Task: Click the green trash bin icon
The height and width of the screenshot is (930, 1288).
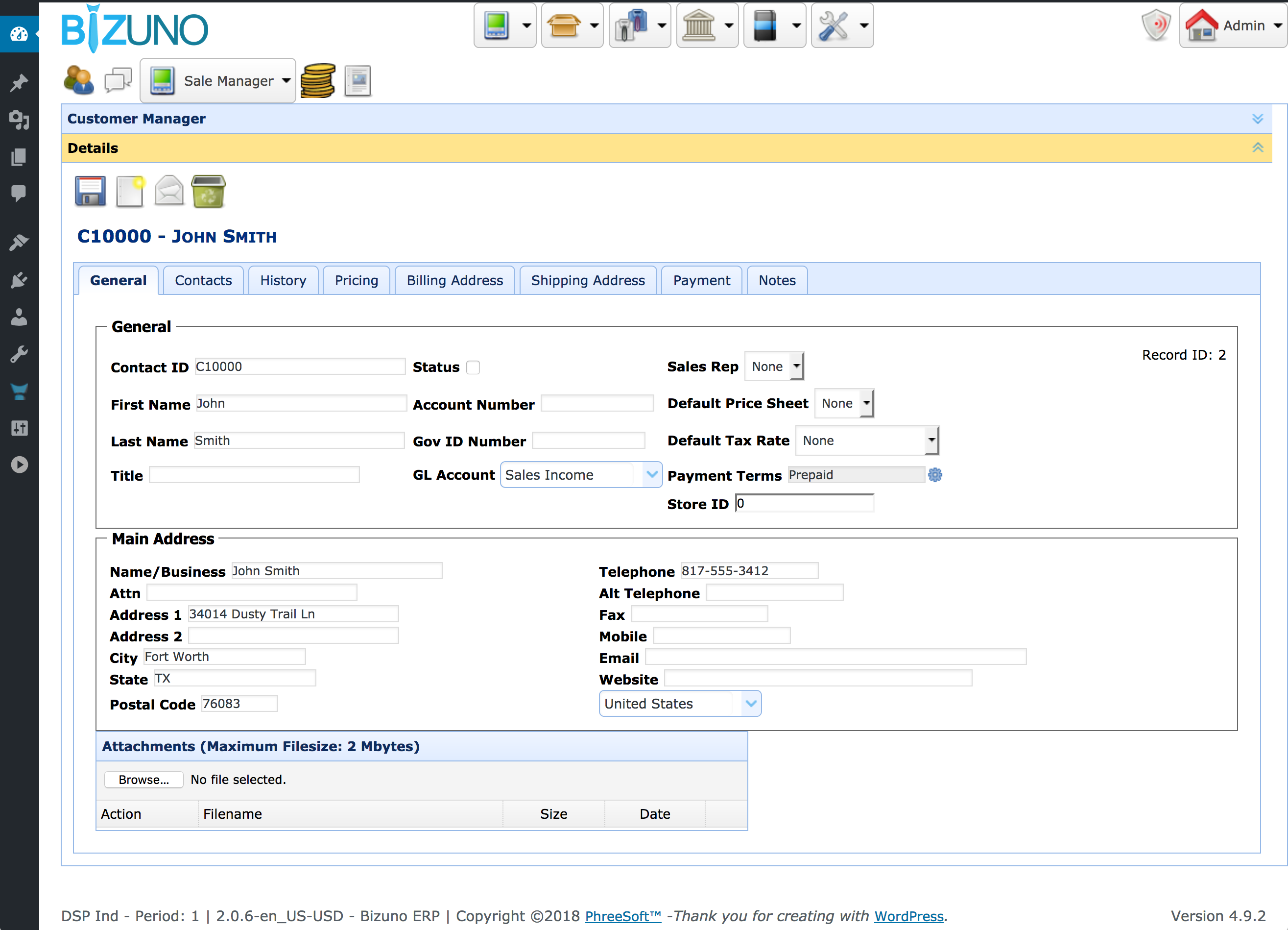Action: [x=209, y=192]
